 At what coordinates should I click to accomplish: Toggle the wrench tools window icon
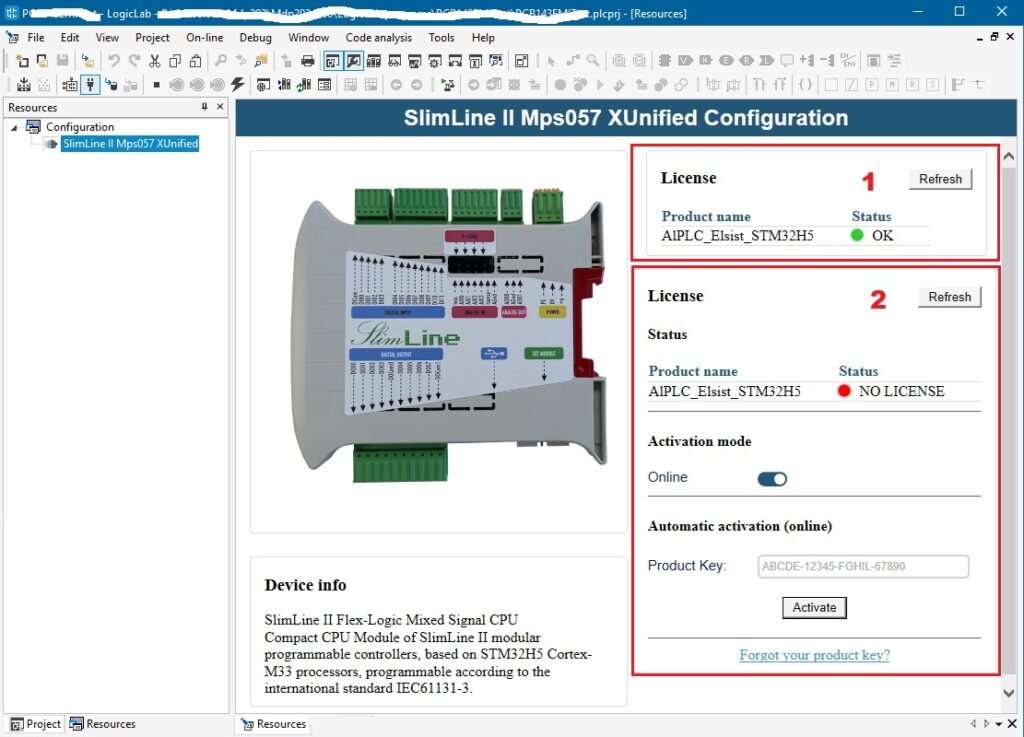[x=353, y=61]
